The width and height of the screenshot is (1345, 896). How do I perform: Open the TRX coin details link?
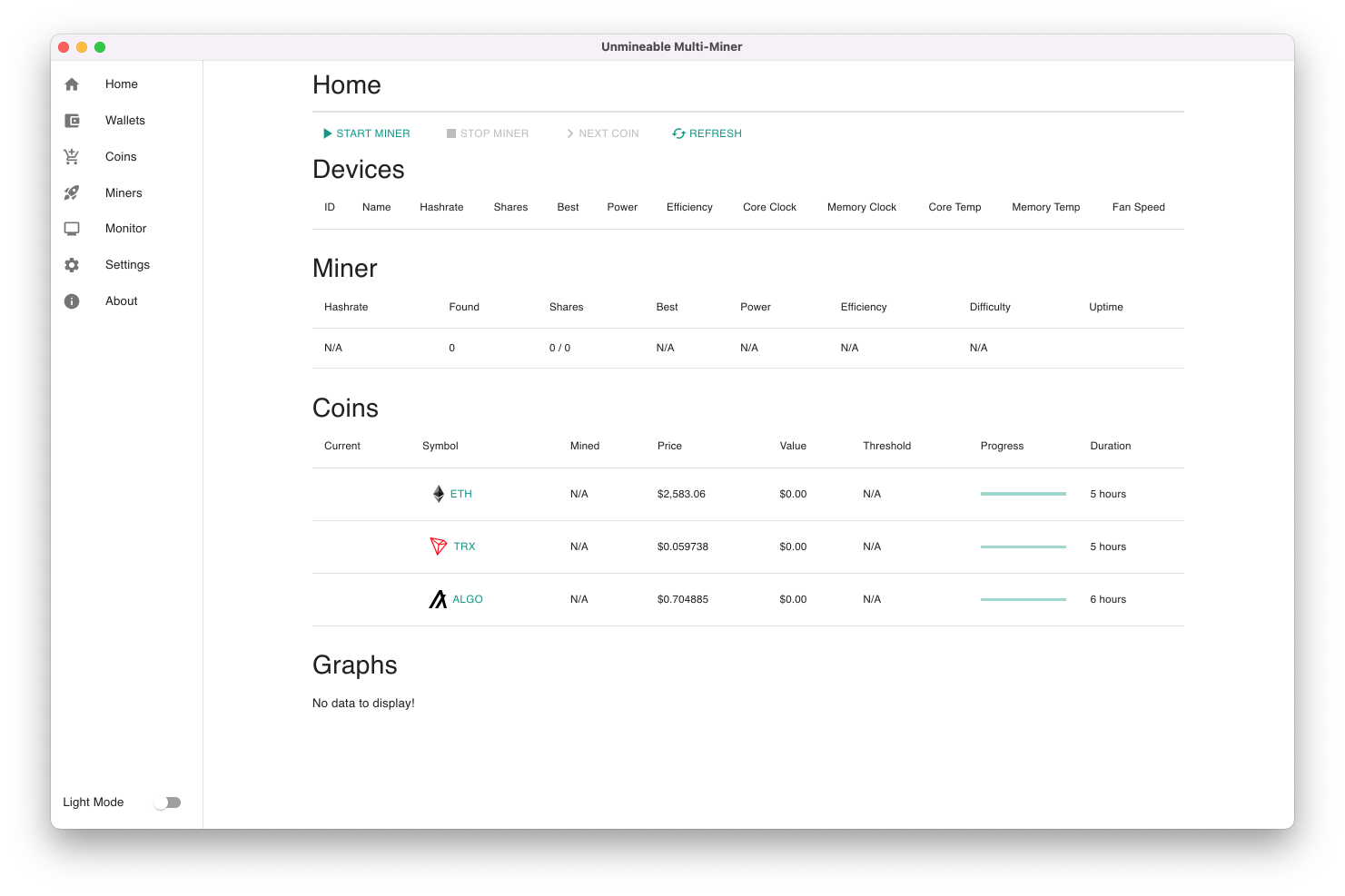point(464,546)
